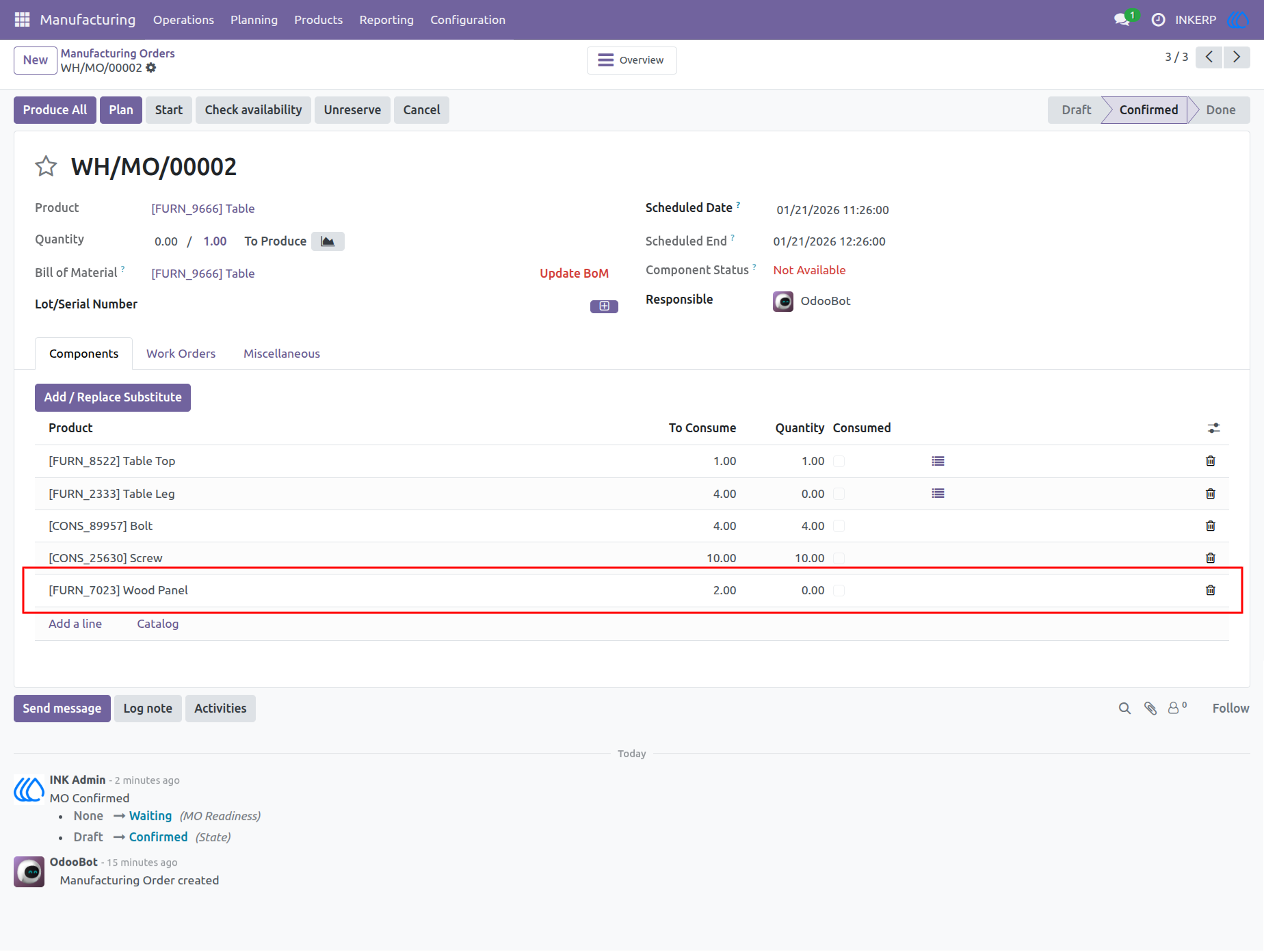The height and width of the screenshot is (952, 1264).
Task: Show followers icon in chatter
Action: click(x=1176, y=708)
